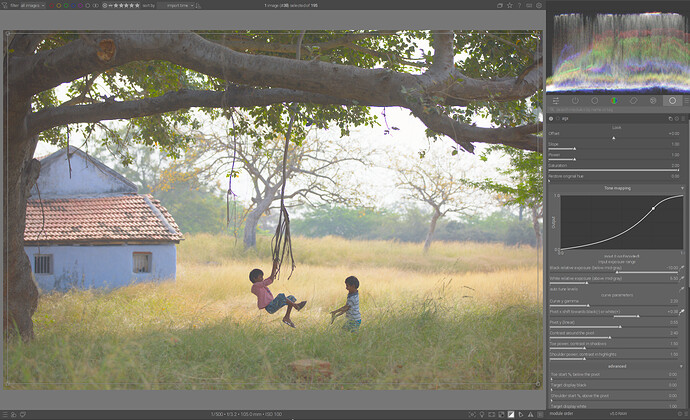Click the second display icon in bottom-left bar
Screen dimensions: 690x420
23,414
